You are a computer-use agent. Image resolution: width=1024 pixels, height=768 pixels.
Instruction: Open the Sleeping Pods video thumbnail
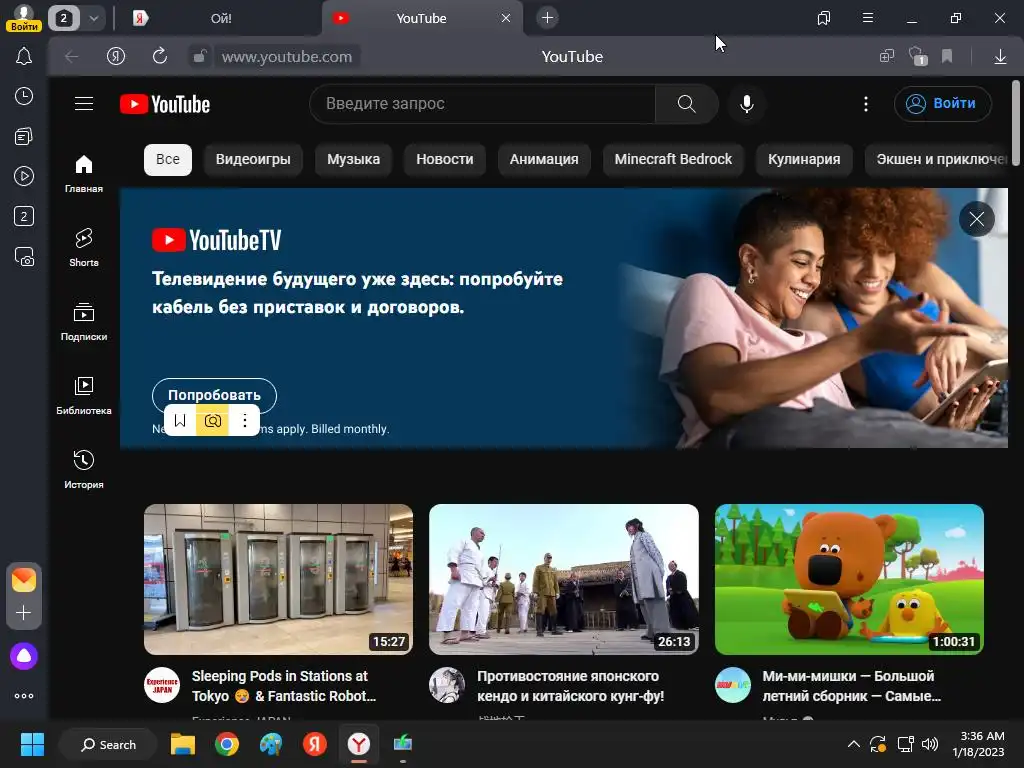(278, 579)
